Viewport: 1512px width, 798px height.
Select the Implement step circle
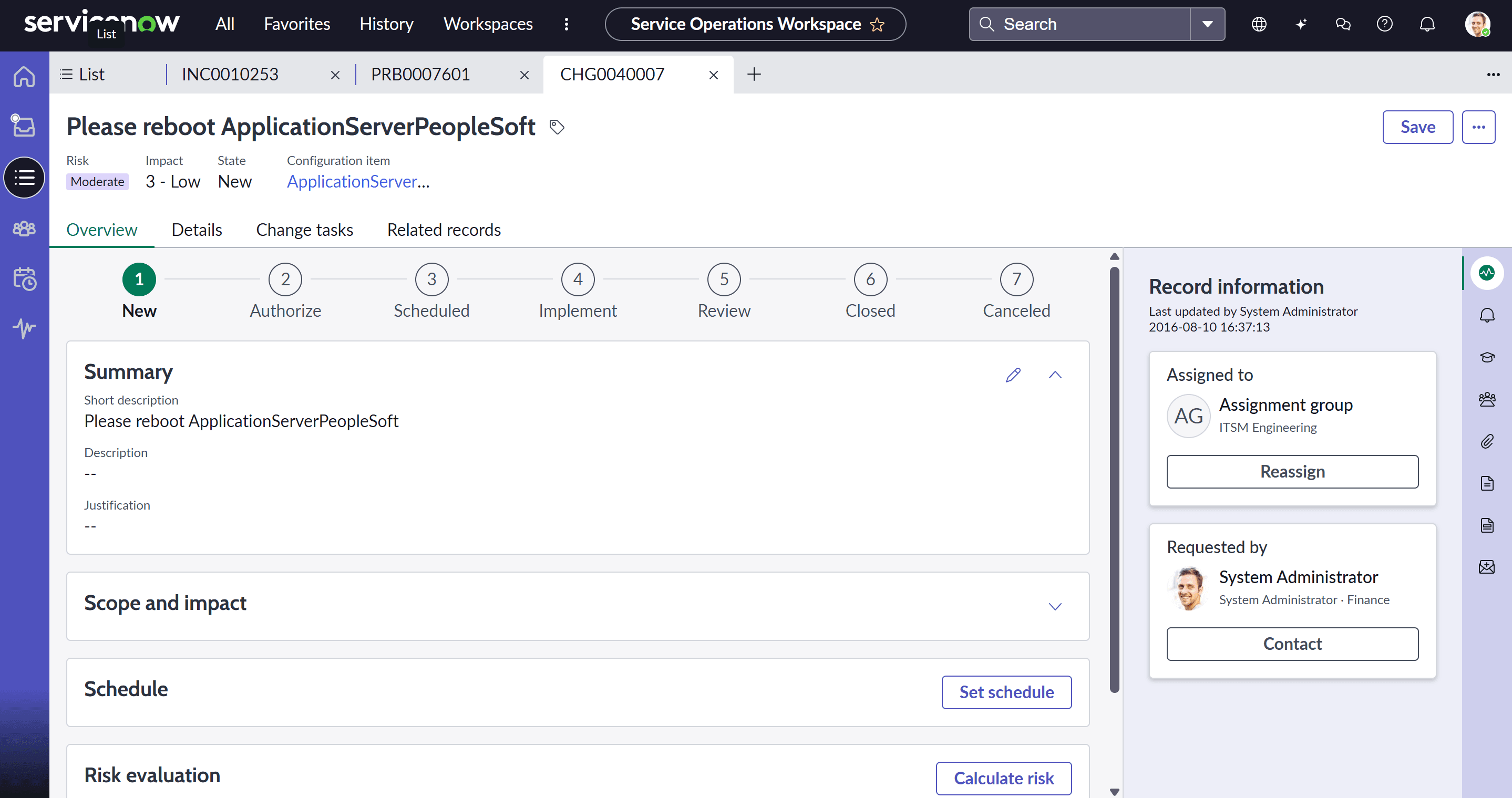pos(578,279)
